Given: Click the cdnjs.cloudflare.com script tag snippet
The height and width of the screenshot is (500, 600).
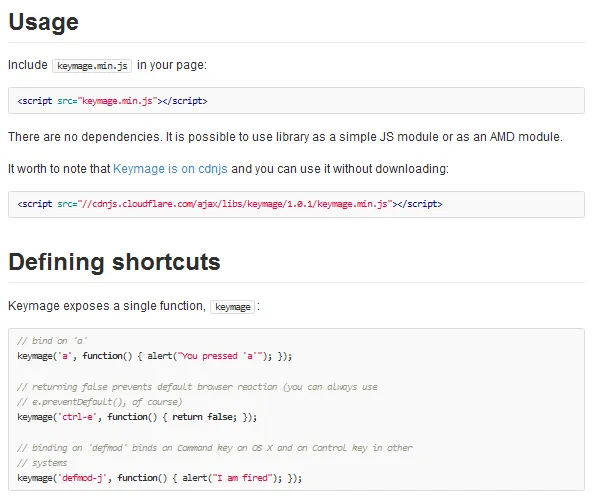Looking at the screenshot, I should [x=229, y=204].
